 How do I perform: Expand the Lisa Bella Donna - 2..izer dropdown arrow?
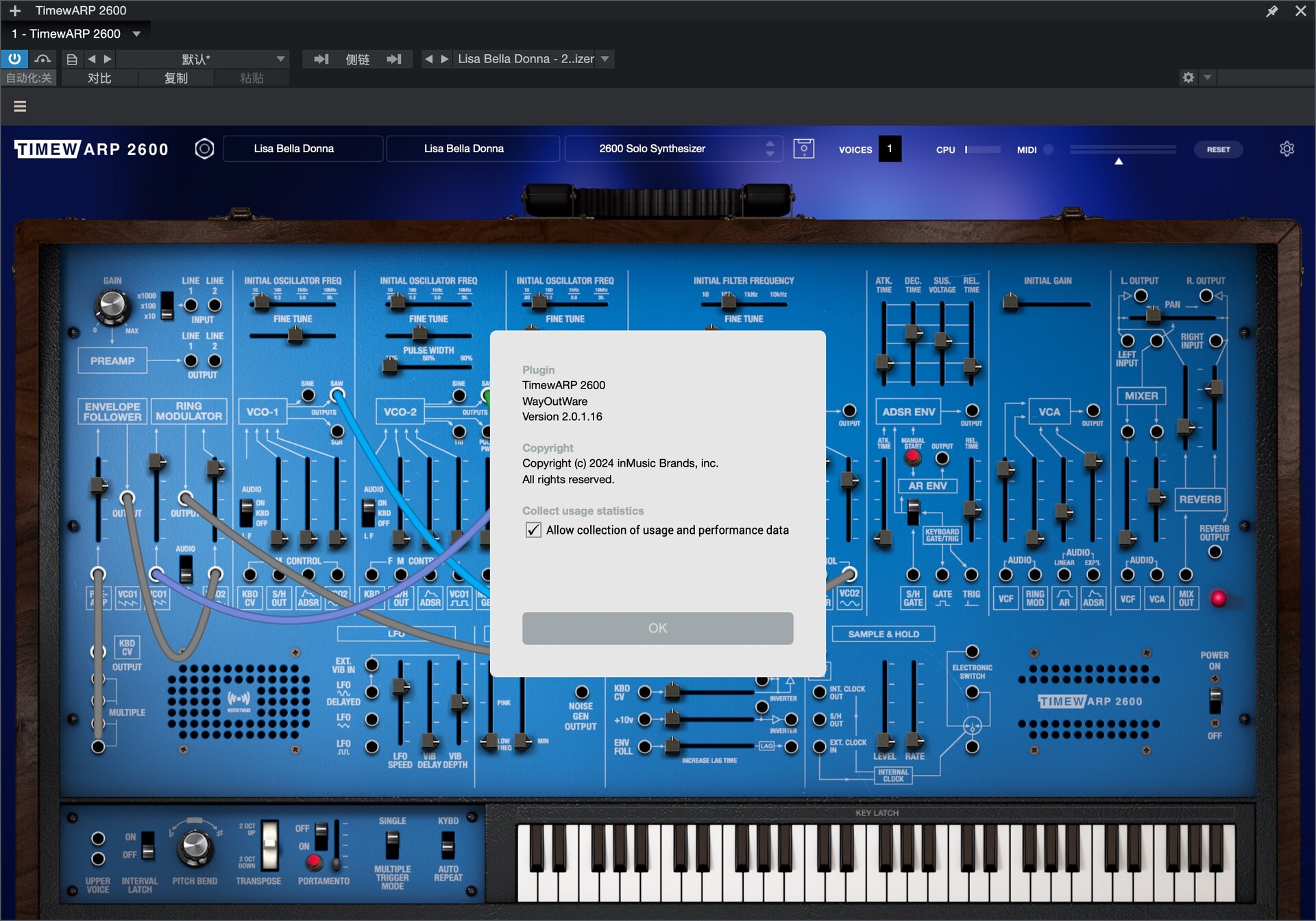(x=605, y=60)
